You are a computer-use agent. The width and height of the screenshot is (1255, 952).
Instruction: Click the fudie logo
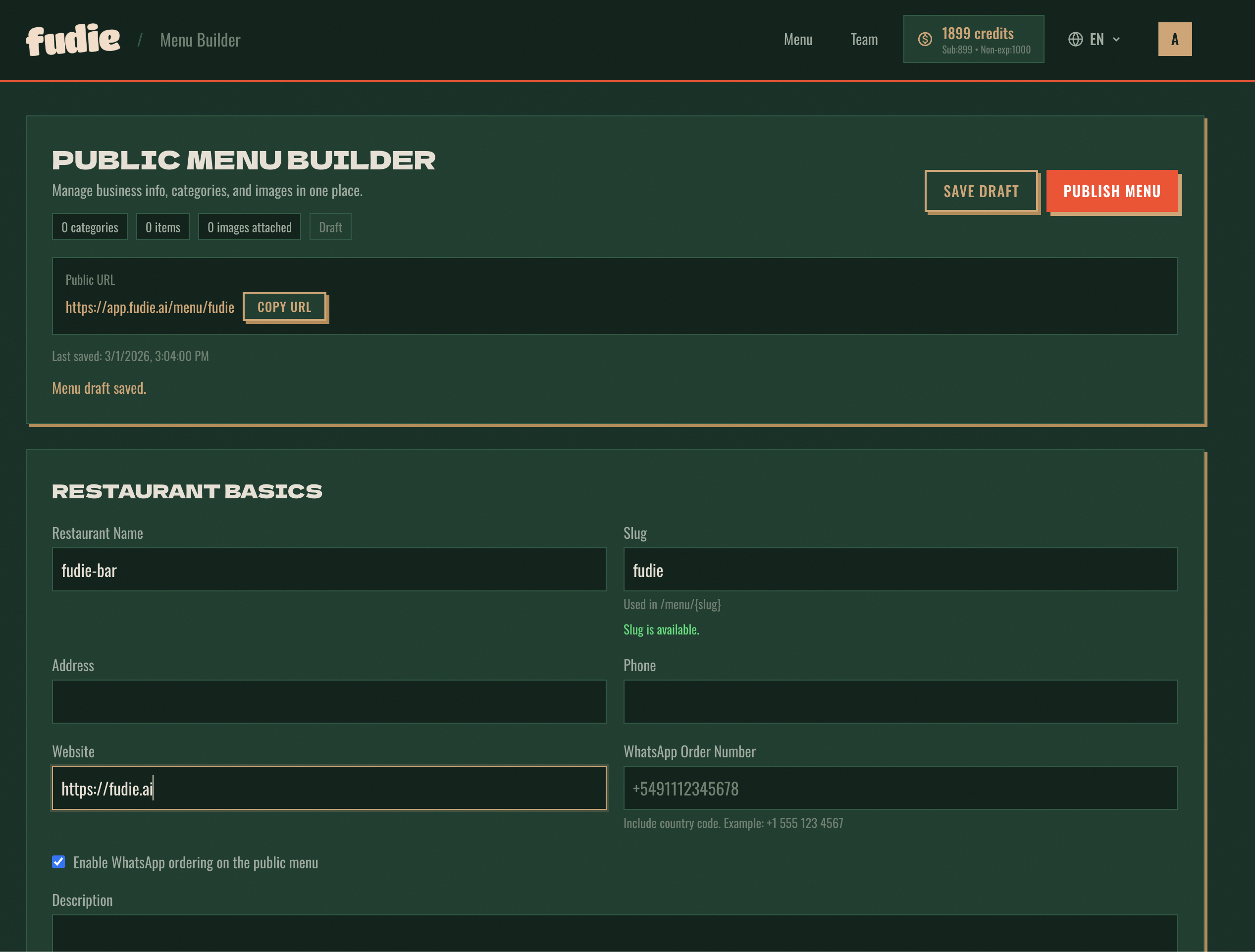(x=73, y=39)
